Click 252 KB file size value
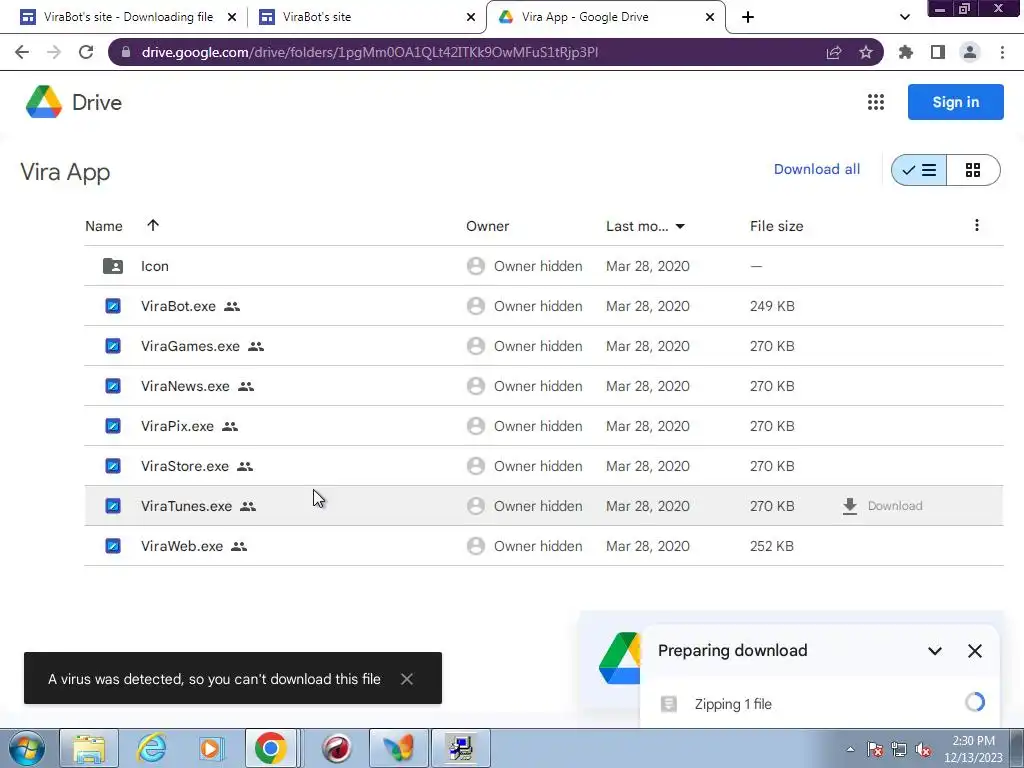 (772, 545)
